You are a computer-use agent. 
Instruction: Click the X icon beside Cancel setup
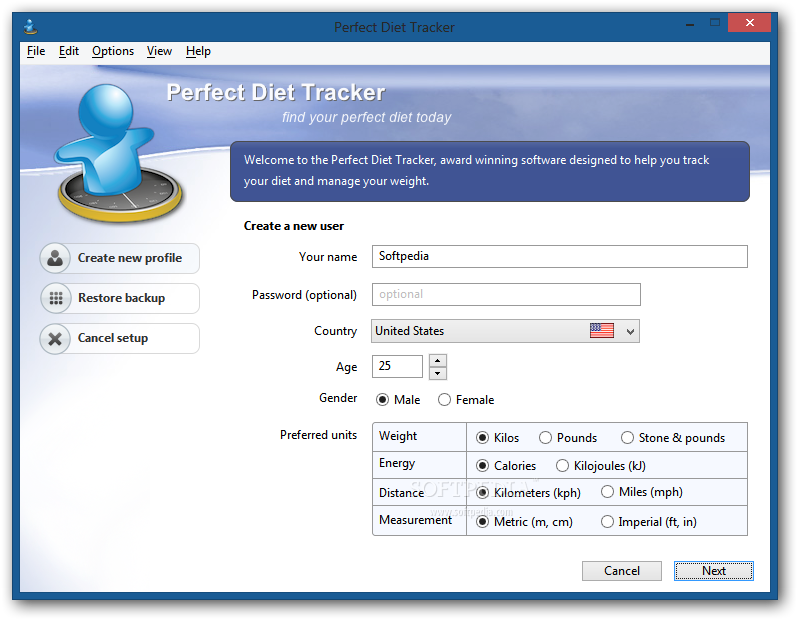point(55,339)
